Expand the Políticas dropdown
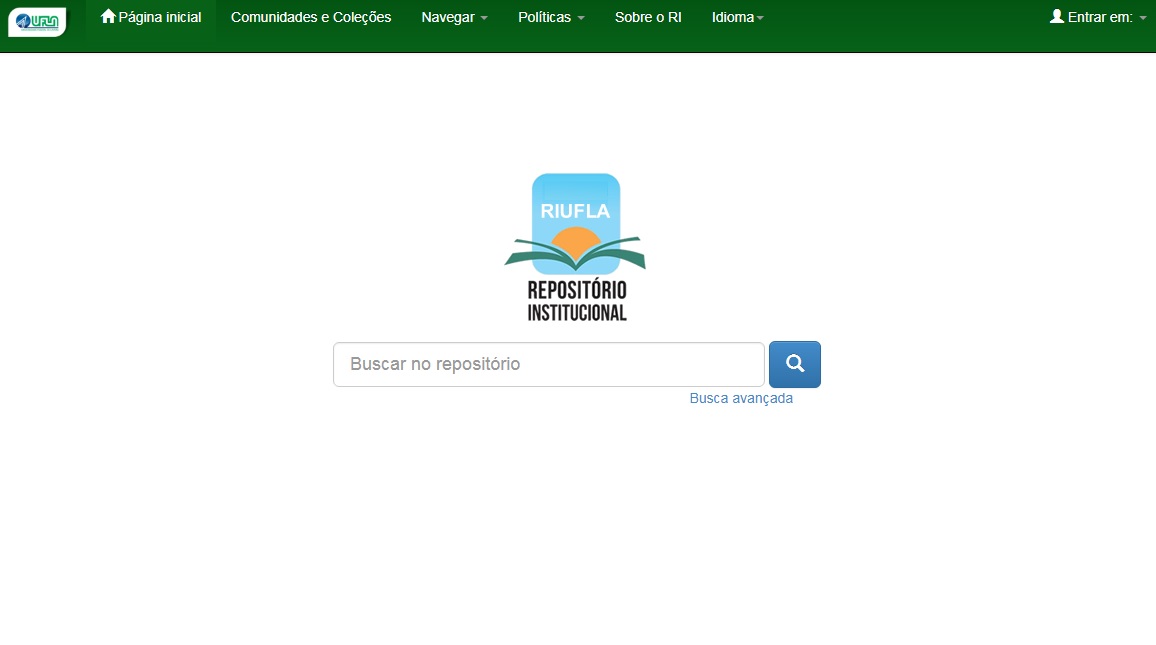 click(544, 17)
